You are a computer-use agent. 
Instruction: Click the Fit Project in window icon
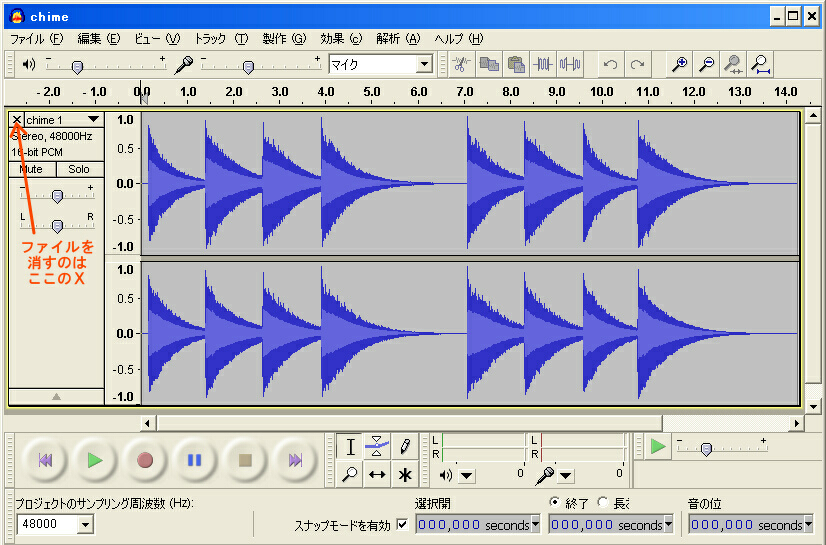click(761, 64)
